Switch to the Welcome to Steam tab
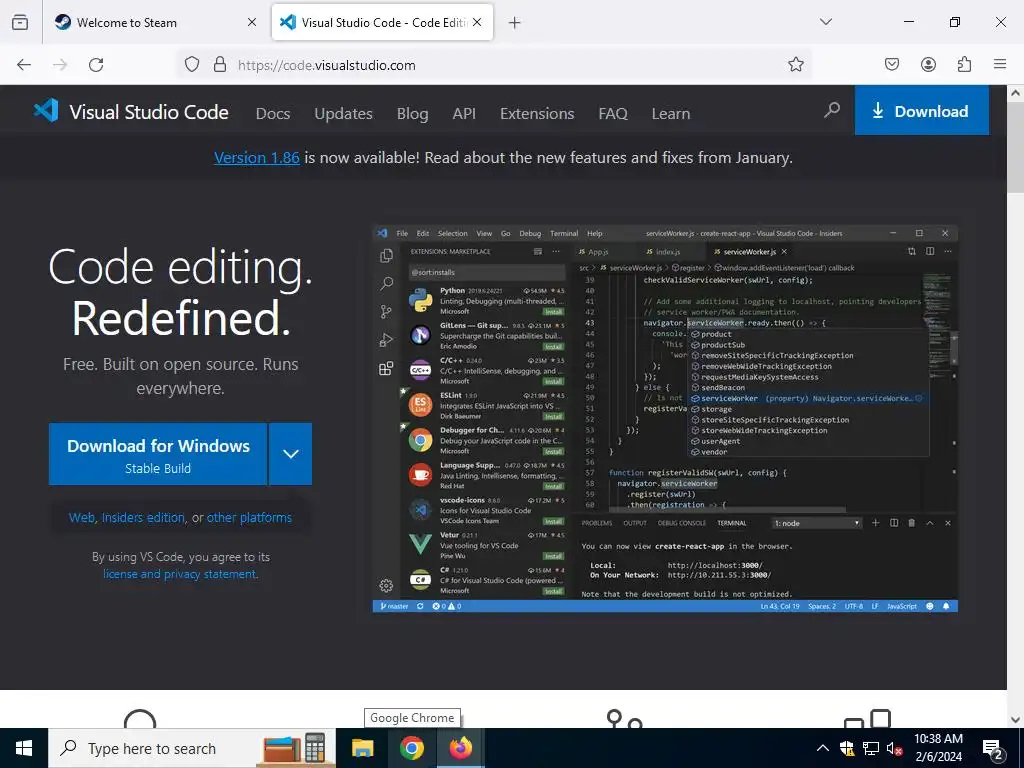1024x768 pixels. [155, 22]
